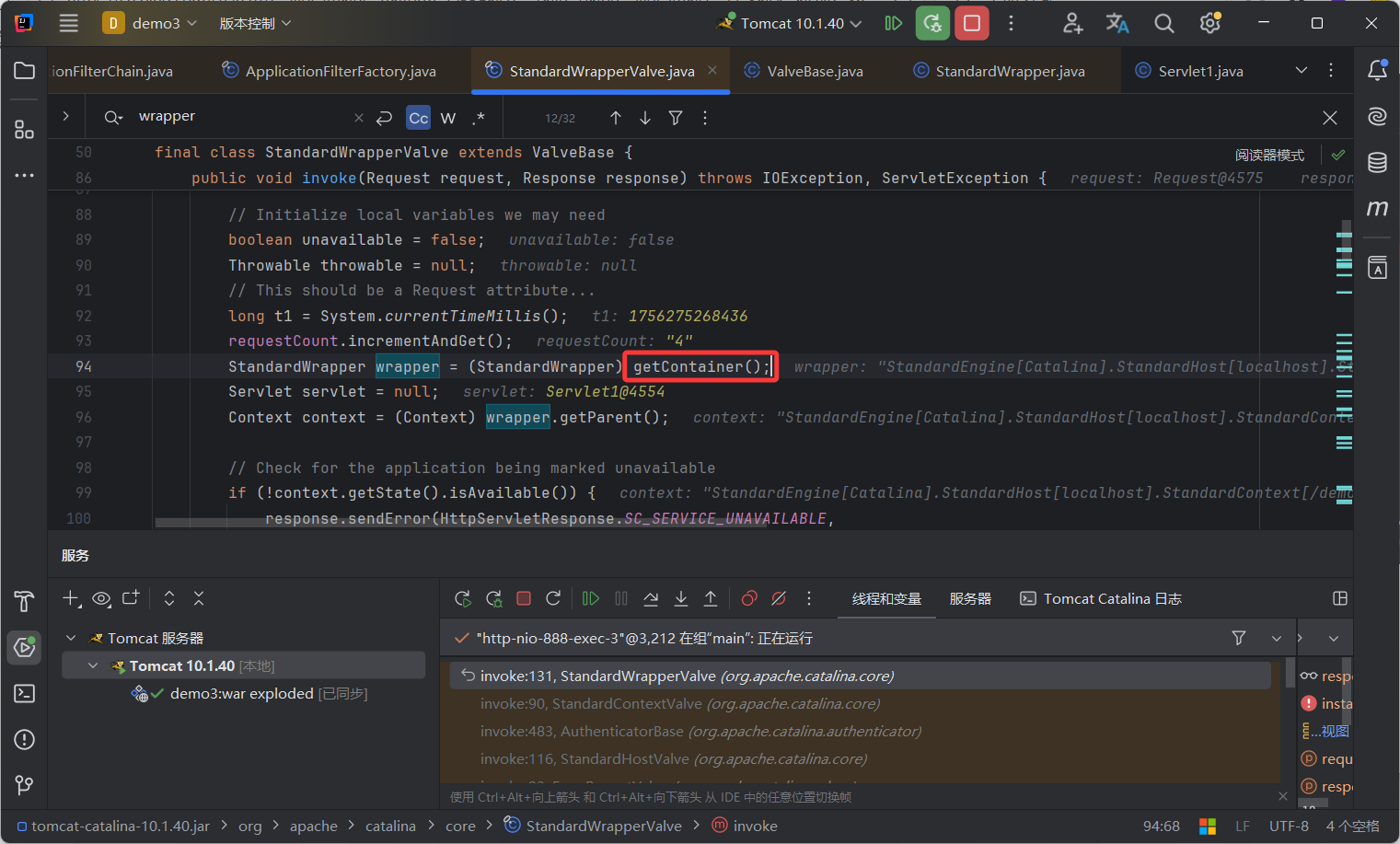The height and width of the screenshot is (844, 1400).
Task: Click the Step Into debug icon
Action: pyautogui.click(x=681, y=598)
